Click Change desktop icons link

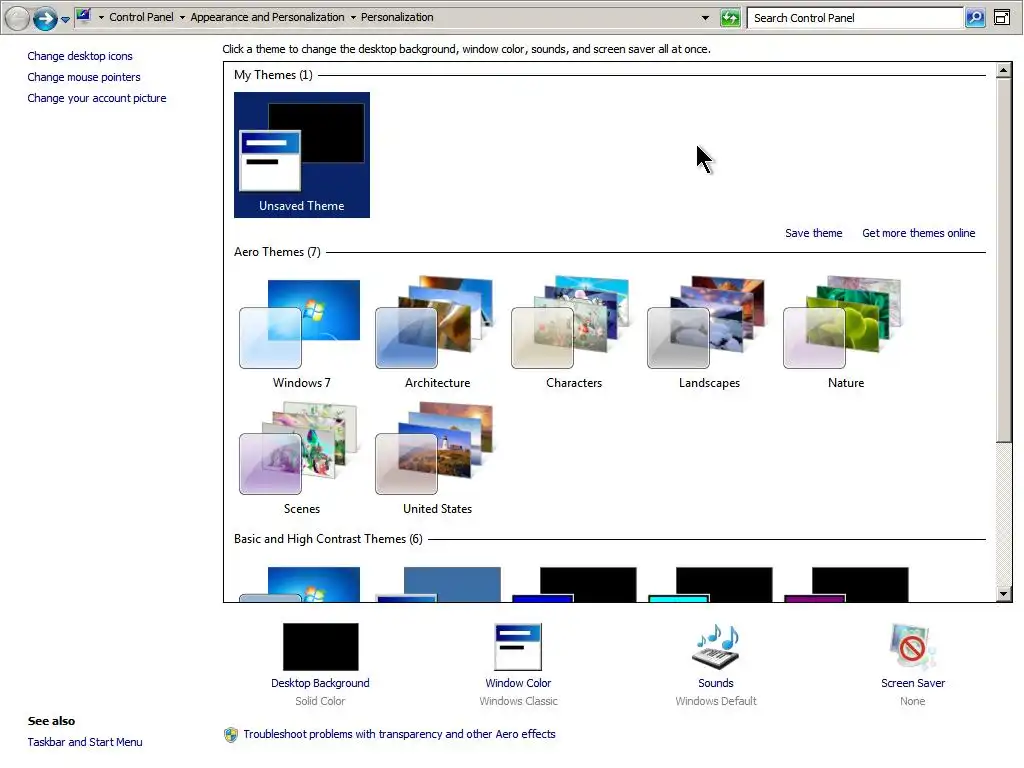(x=80, y=56)
